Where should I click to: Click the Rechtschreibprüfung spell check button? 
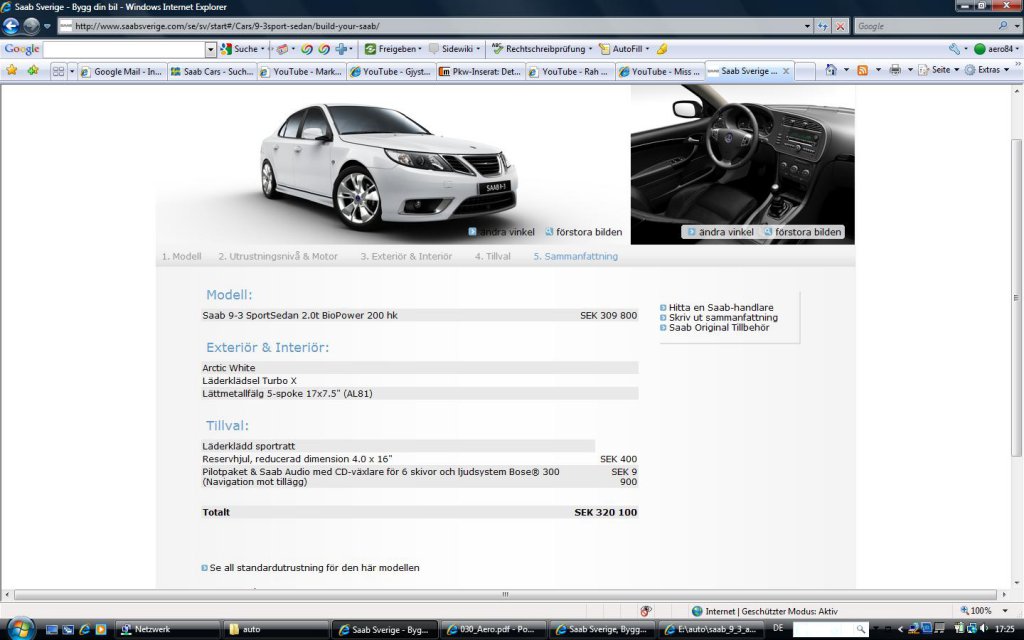point(541,49)
